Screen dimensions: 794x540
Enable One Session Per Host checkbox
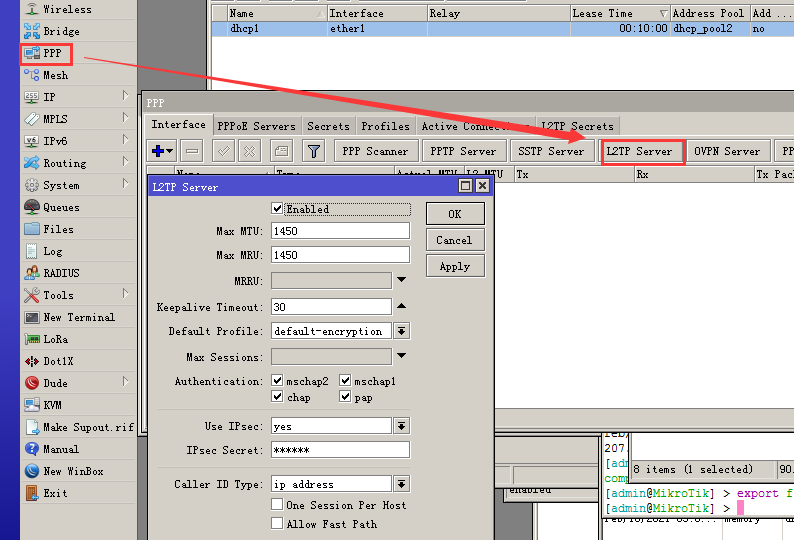click(x=278, y=505)
